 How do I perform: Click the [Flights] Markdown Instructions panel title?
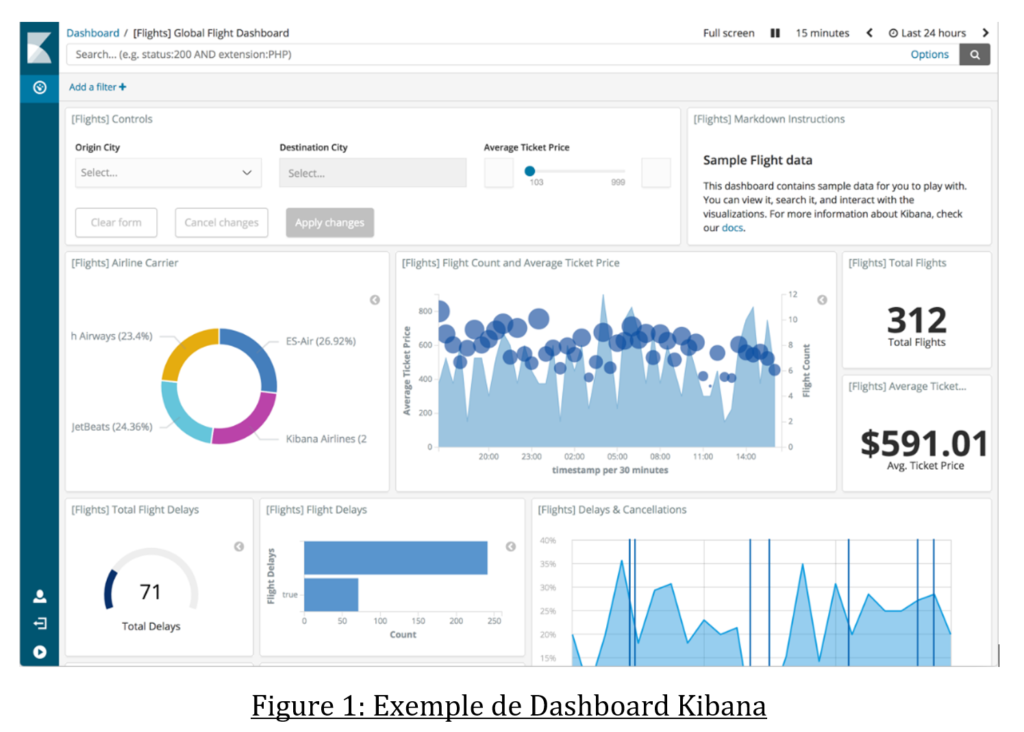coord(769,119)
